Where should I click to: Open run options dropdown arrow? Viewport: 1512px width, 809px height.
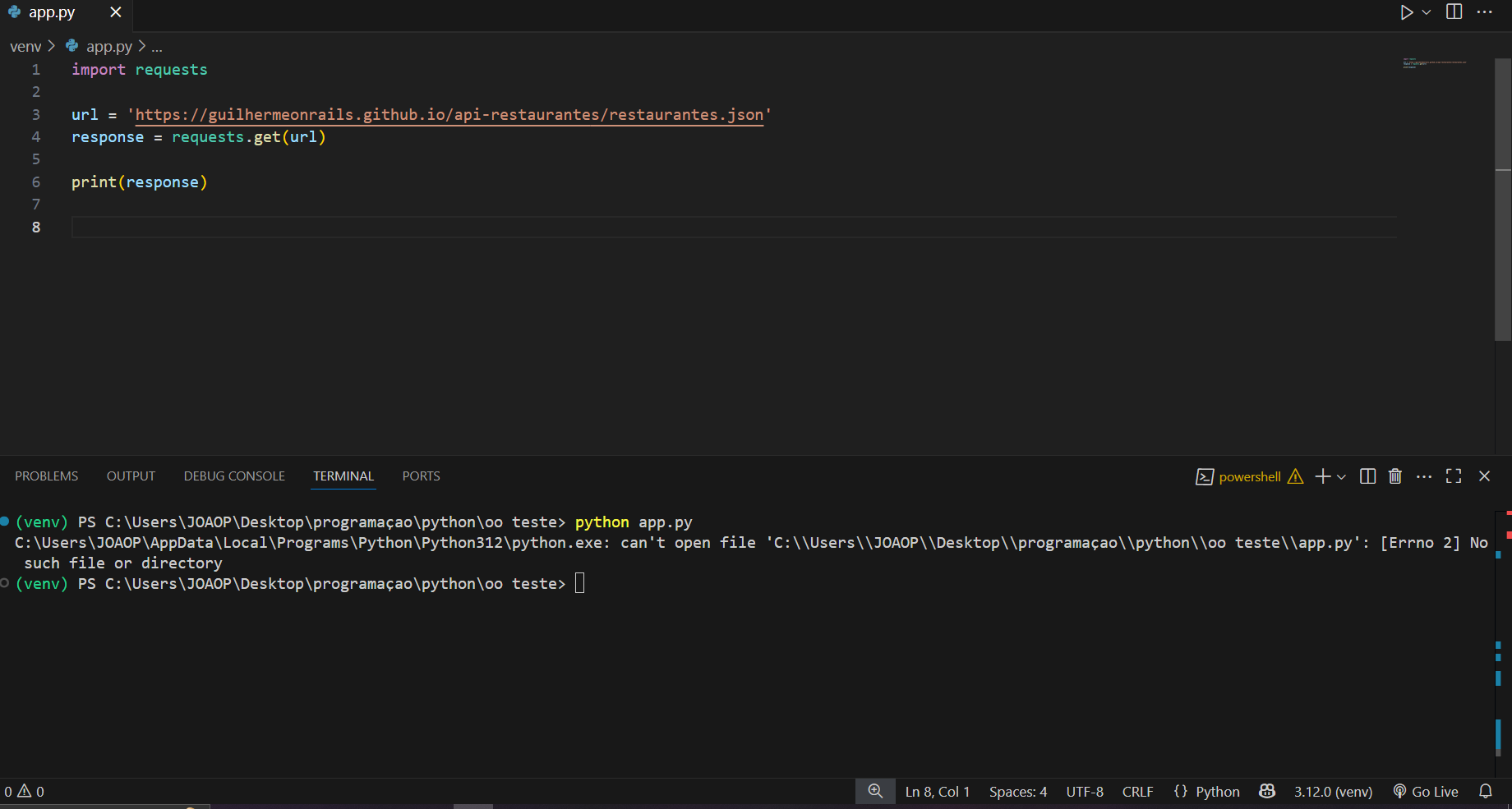click(x=1427, y=12)
